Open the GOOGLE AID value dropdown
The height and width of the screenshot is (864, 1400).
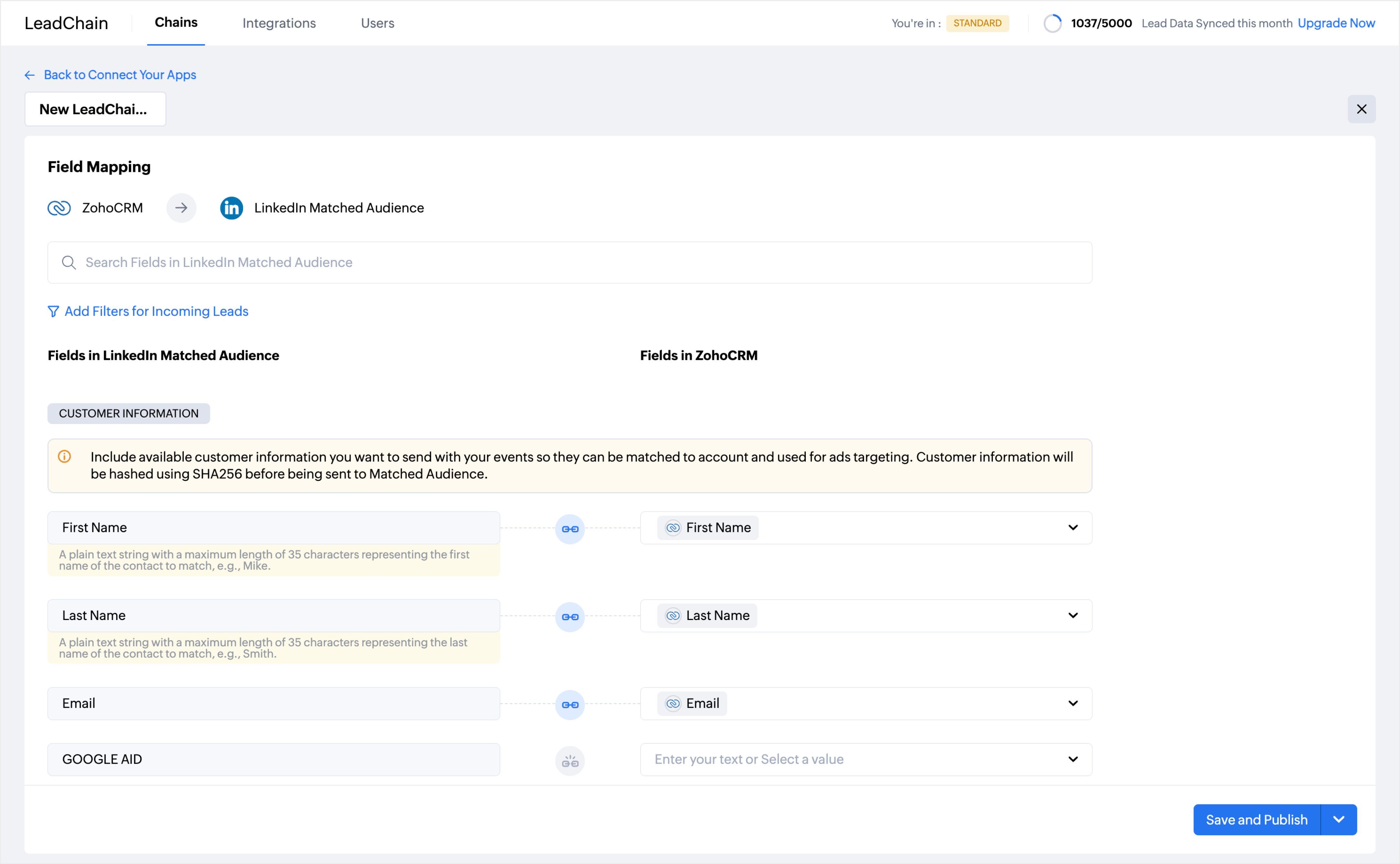[x=1072, y=759]
